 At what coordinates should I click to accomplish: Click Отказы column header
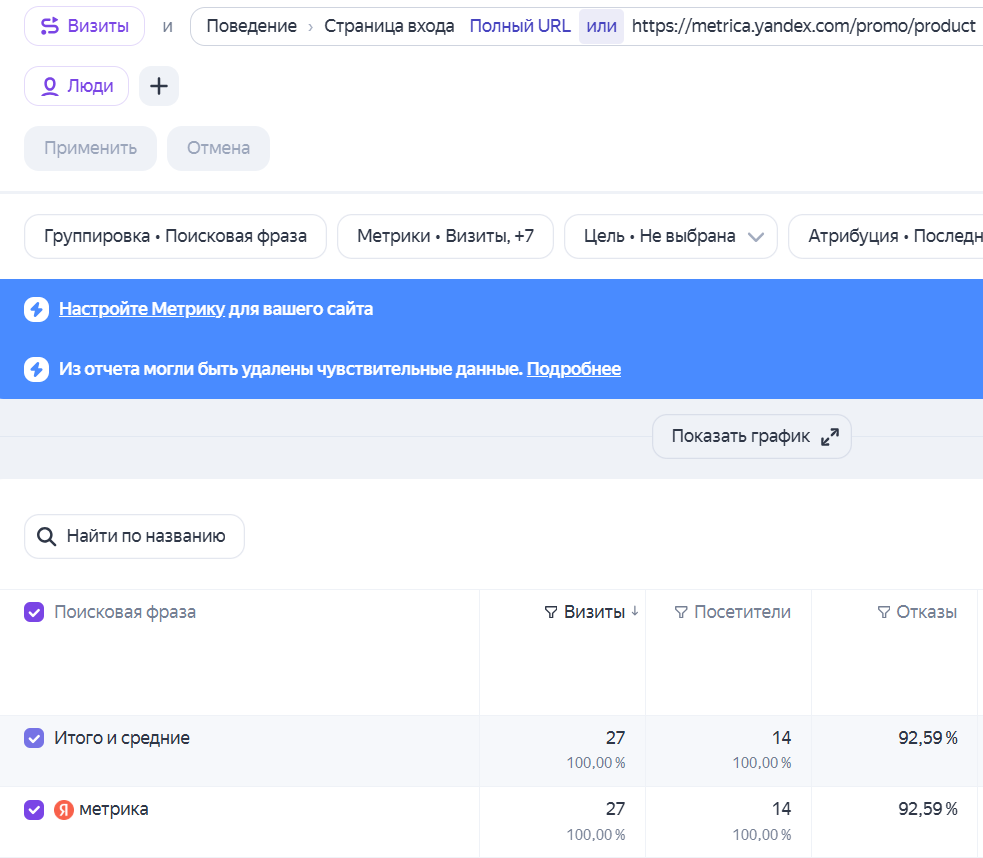tap(927, 612)
